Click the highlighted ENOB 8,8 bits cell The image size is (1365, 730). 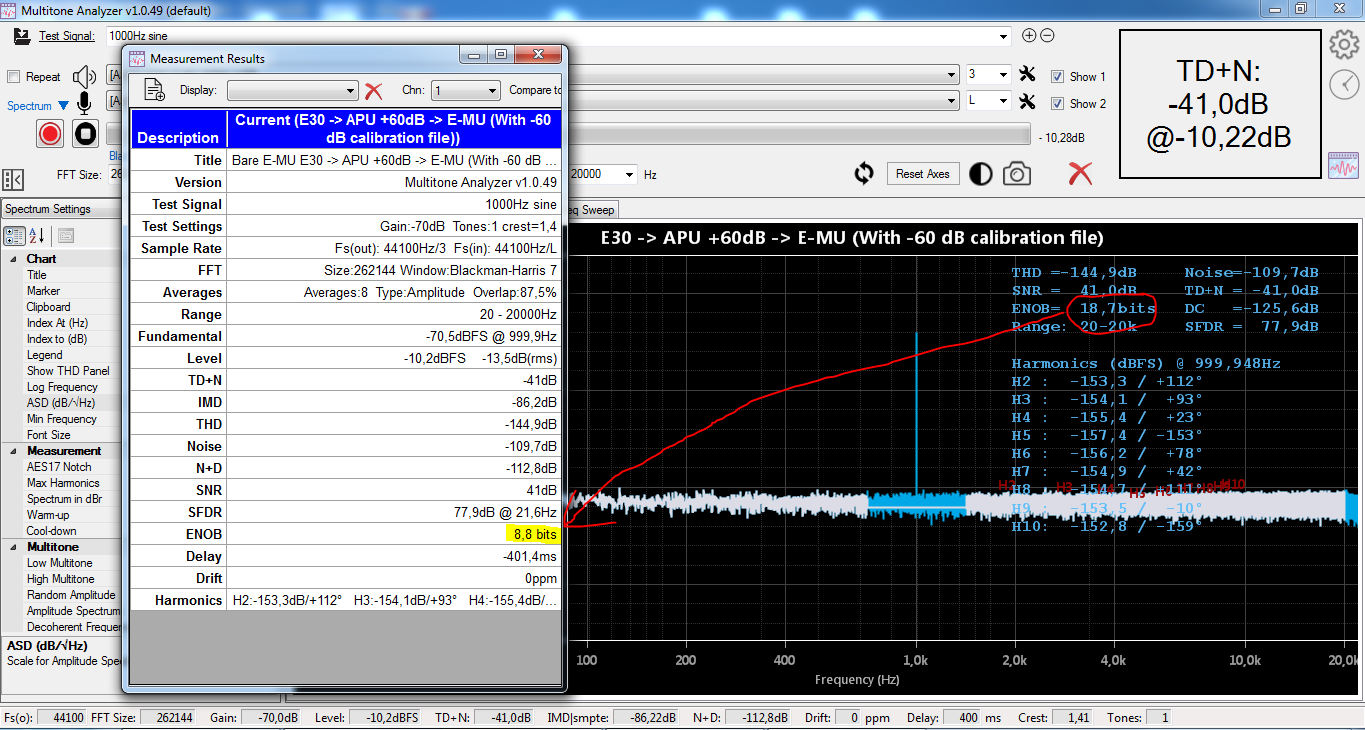pyautogui.click(x=394, y=534)
